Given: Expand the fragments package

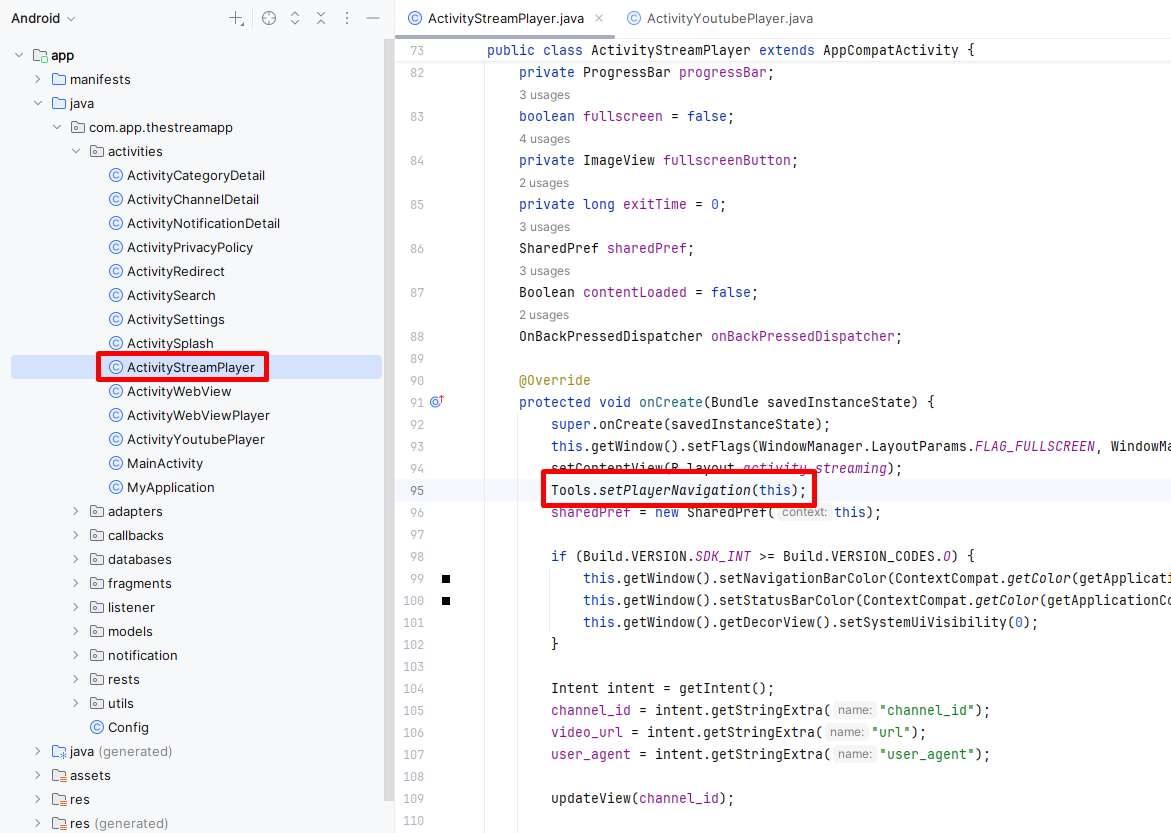Looking at the screenshot, I should [76, 583].
